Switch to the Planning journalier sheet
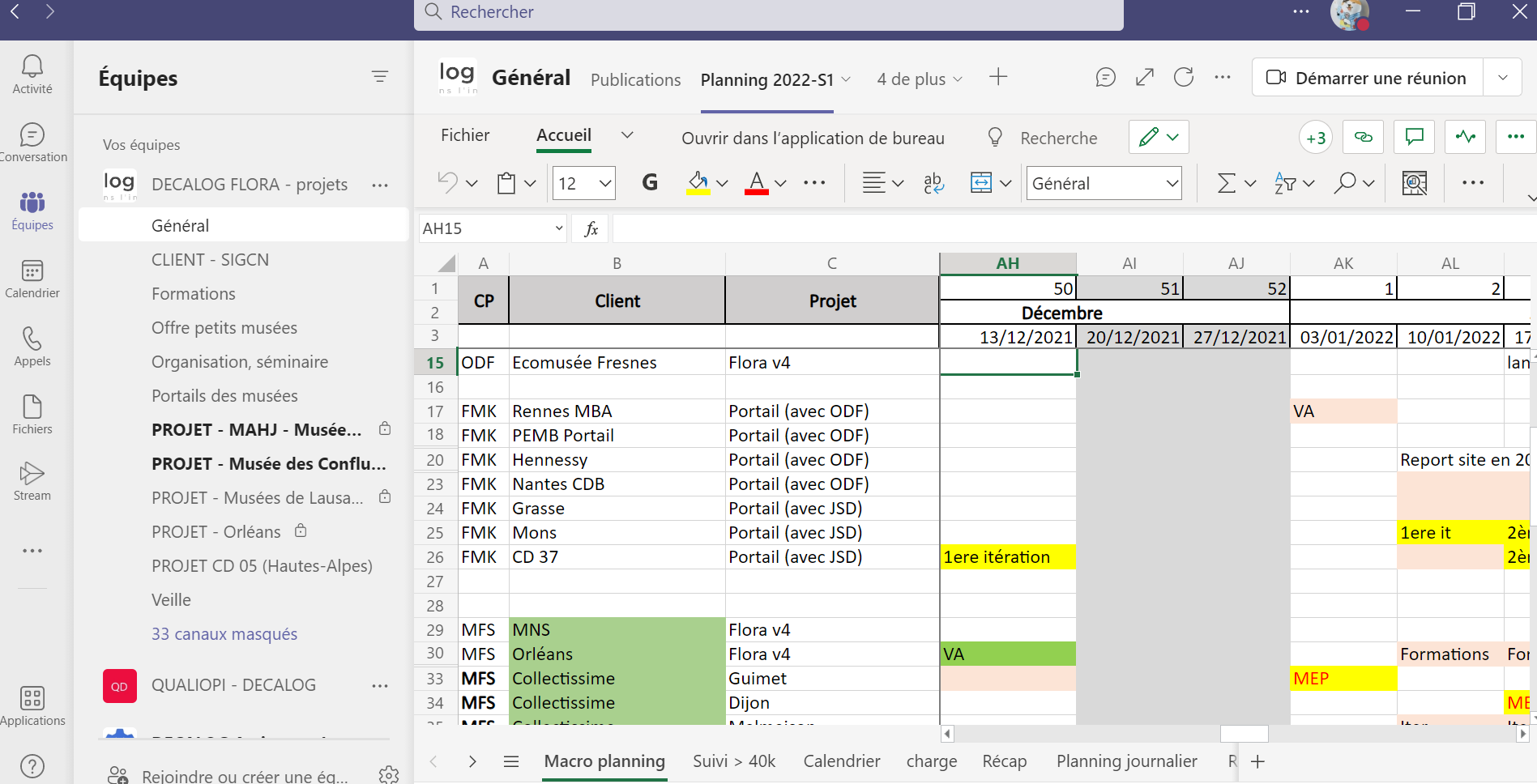Screen dimensions: 1537x784 point(1126,761)
